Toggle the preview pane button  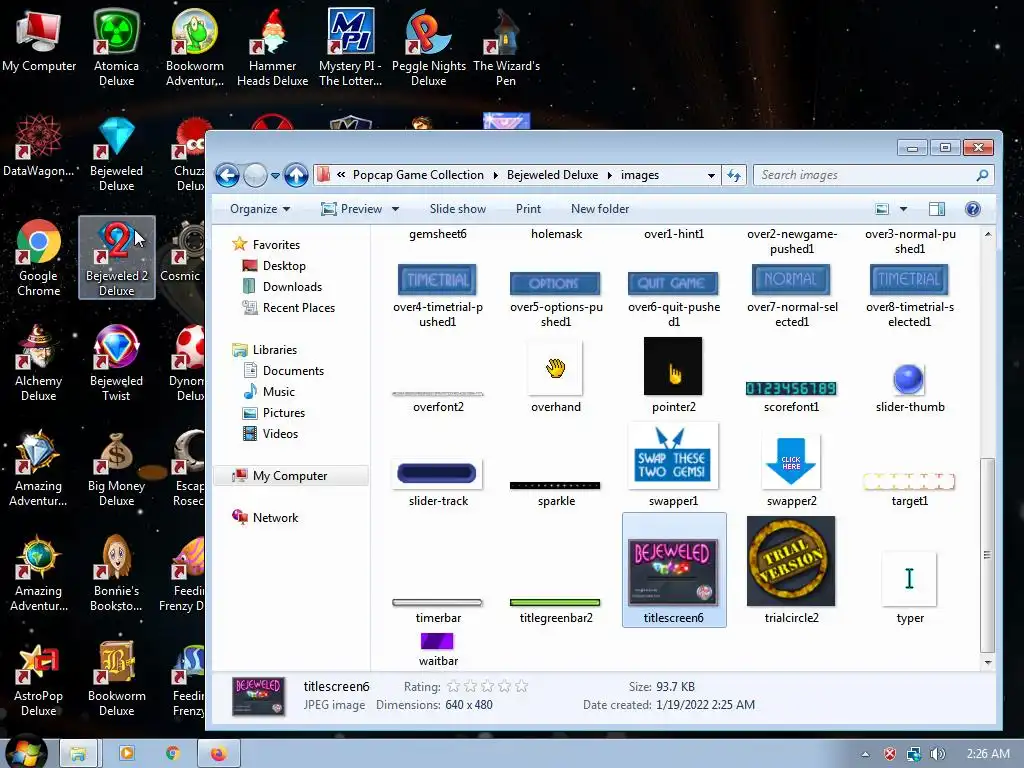[x=936, y=209]
